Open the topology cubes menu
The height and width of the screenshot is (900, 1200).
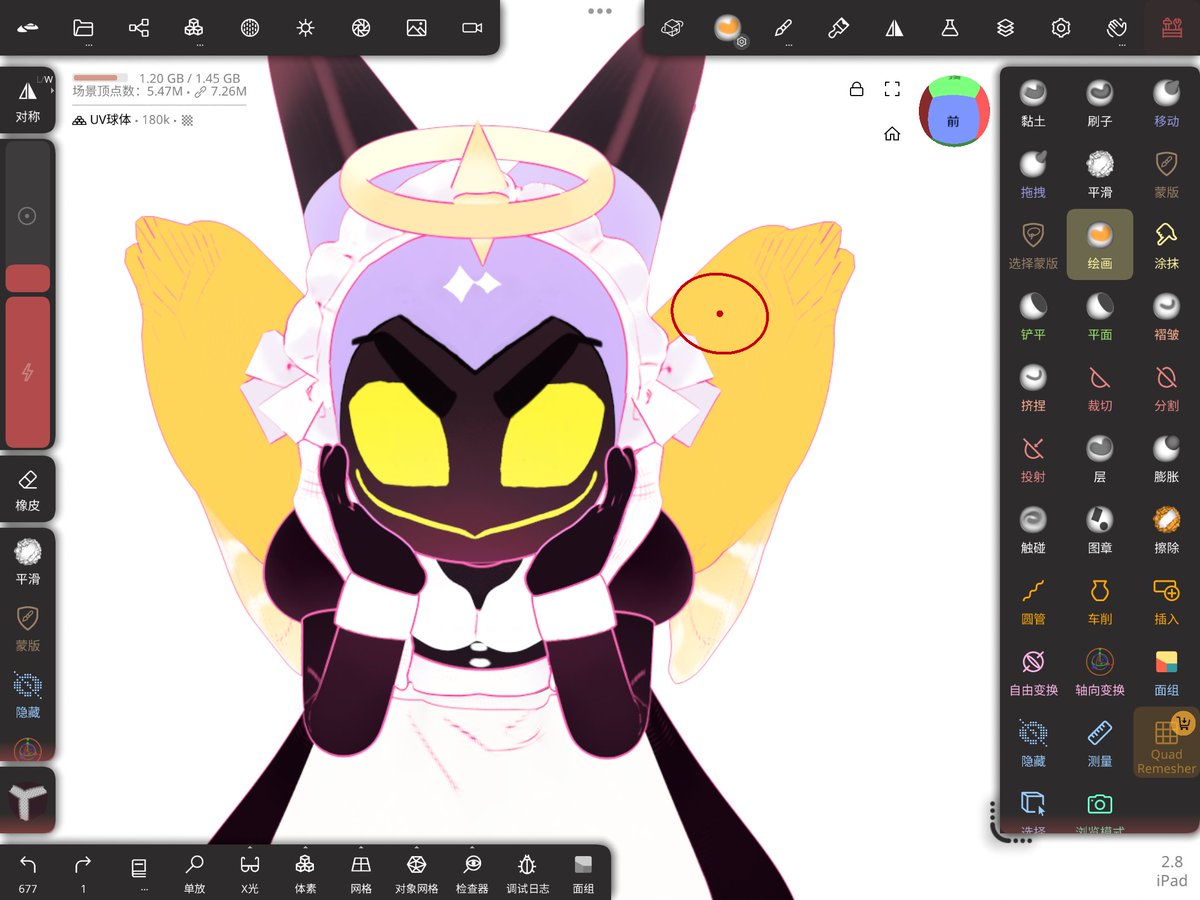coord(194,28)
